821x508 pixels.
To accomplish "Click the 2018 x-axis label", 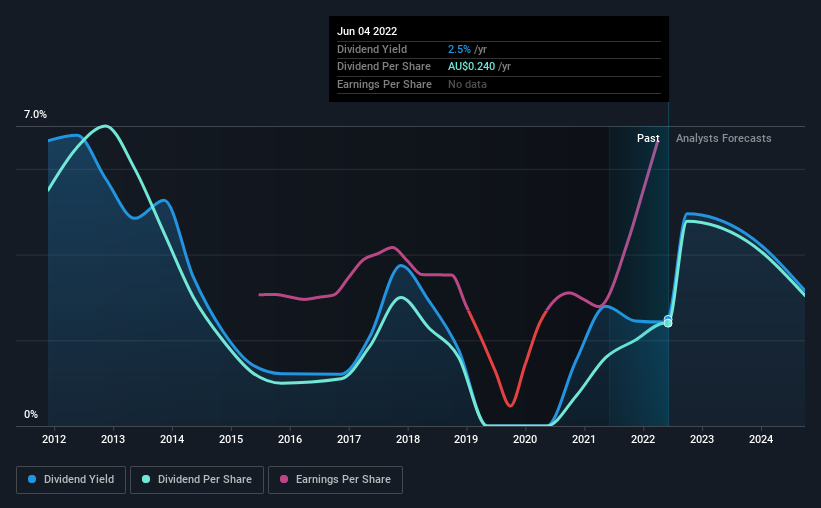I will click(x=408, y=439).
